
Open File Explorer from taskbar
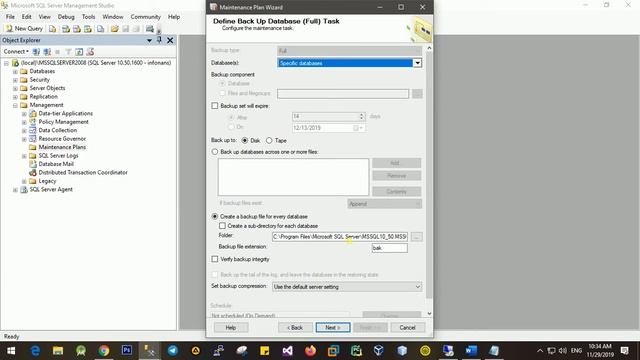click(58, 351)
